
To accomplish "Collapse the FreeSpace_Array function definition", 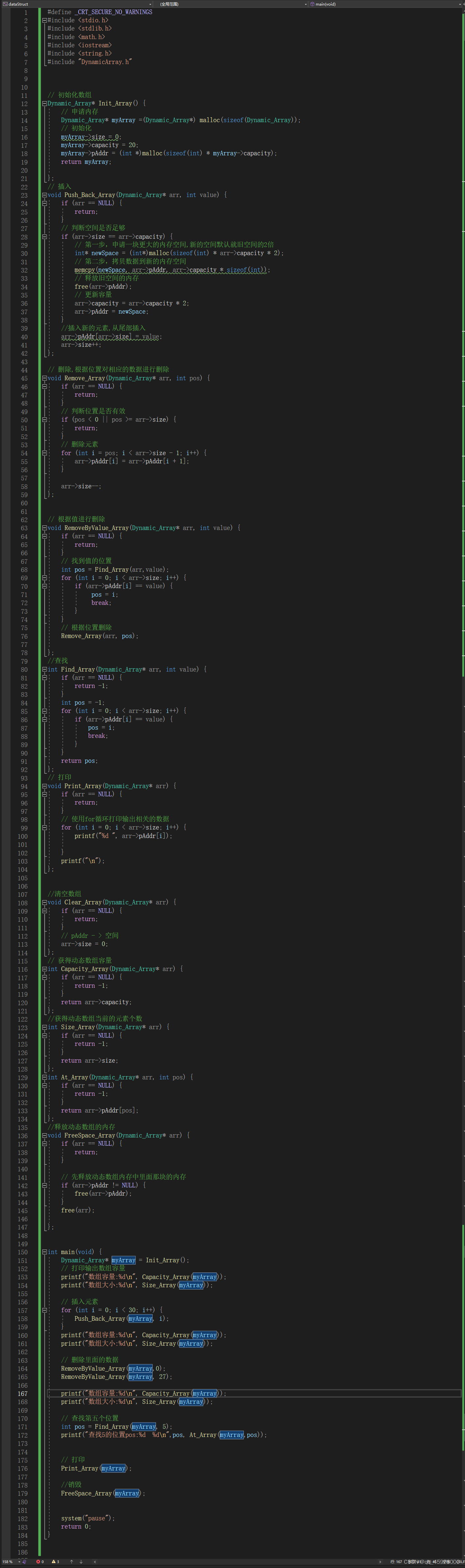I will pyautogui.click(x=44, y=1136).
